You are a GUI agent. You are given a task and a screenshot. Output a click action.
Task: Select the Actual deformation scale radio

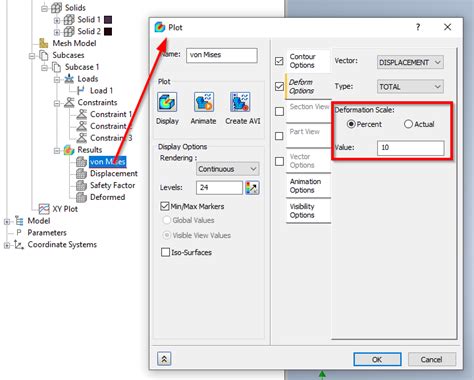408,124
